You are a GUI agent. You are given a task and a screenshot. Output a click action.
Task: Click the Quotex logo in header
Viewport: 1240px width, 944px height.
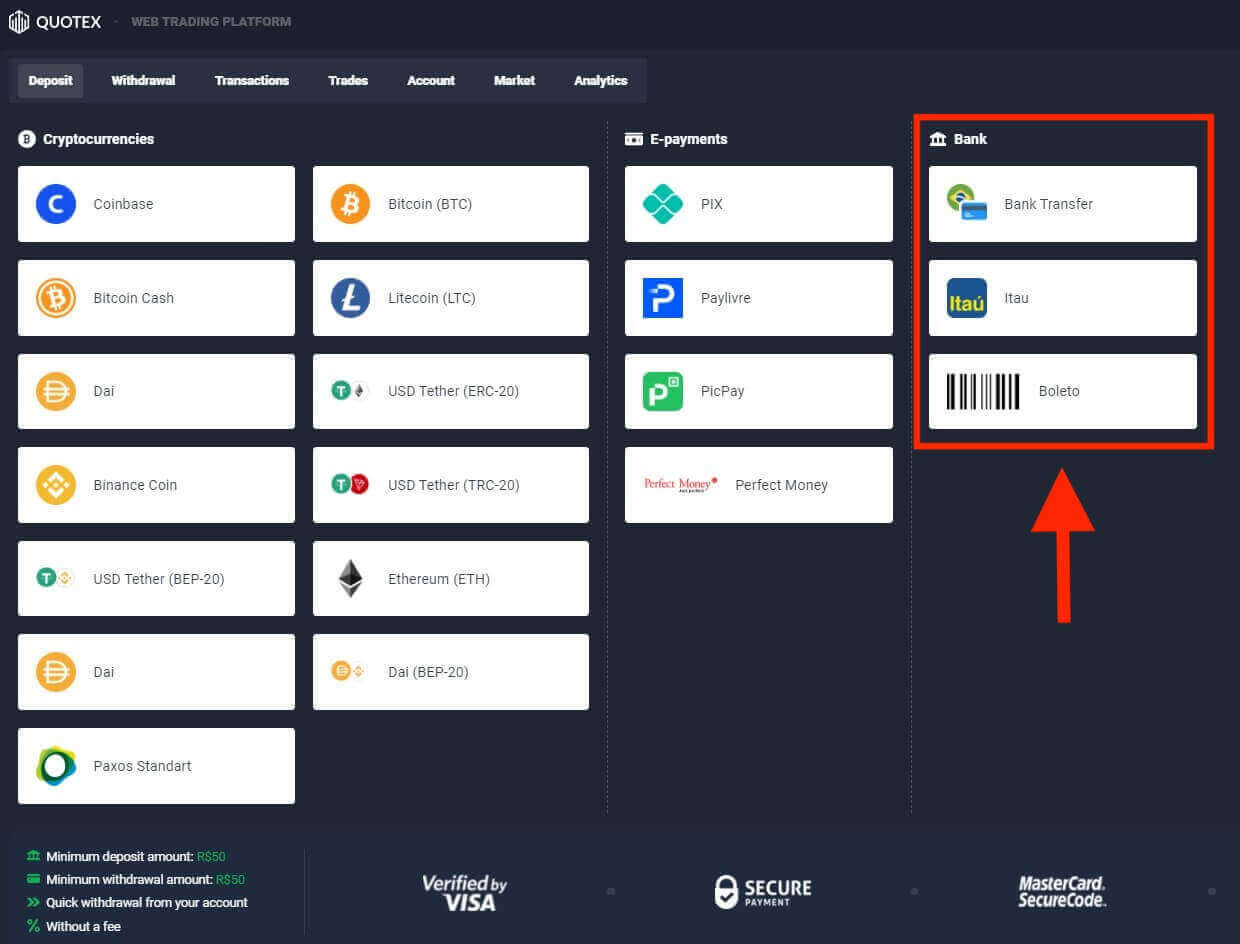tap(55, 22)
